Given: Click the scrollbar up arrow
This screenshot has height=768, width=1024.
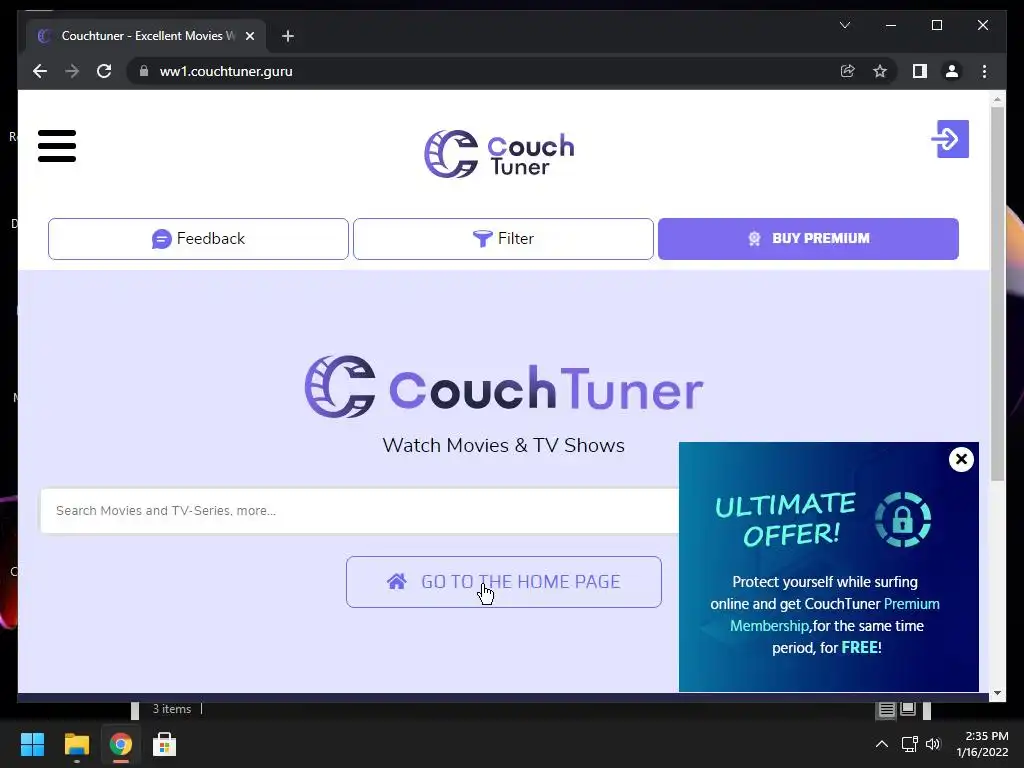Looking at the screenshot, I should click(x=997, y=99).
